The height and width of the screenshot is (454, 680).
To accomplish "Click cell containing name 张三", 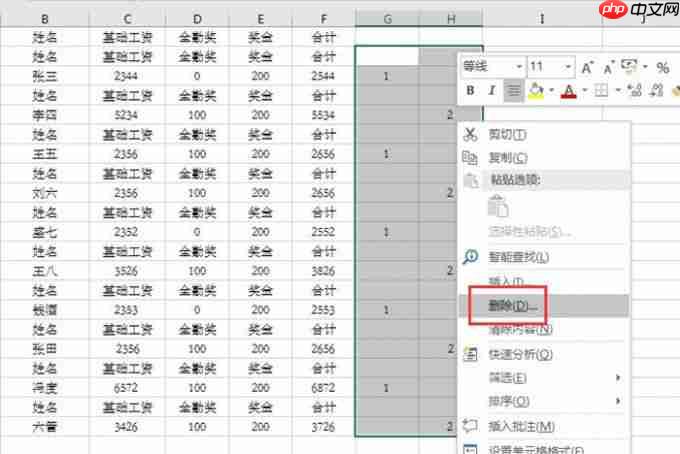I will [45, 76].
